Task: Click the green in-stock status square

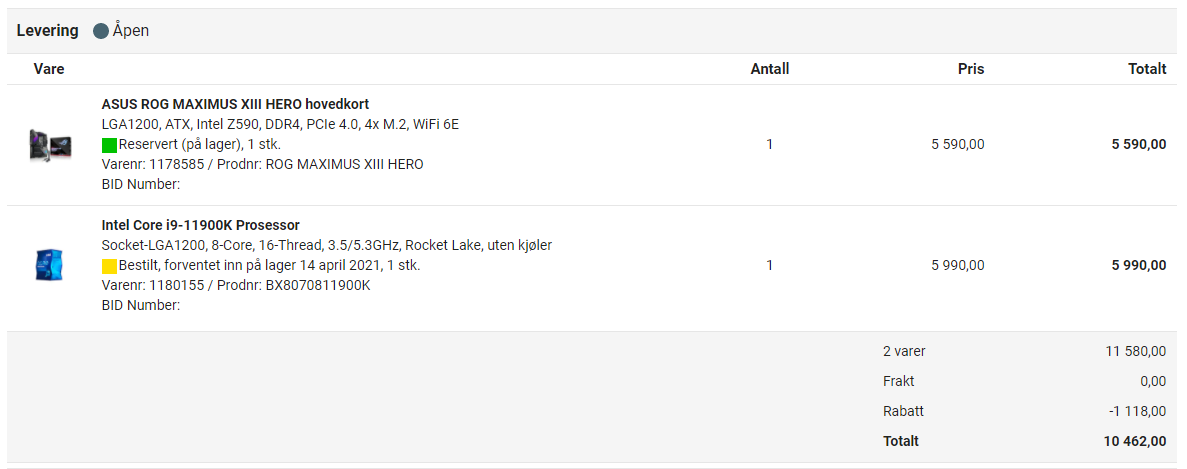Action: [109, 144]
